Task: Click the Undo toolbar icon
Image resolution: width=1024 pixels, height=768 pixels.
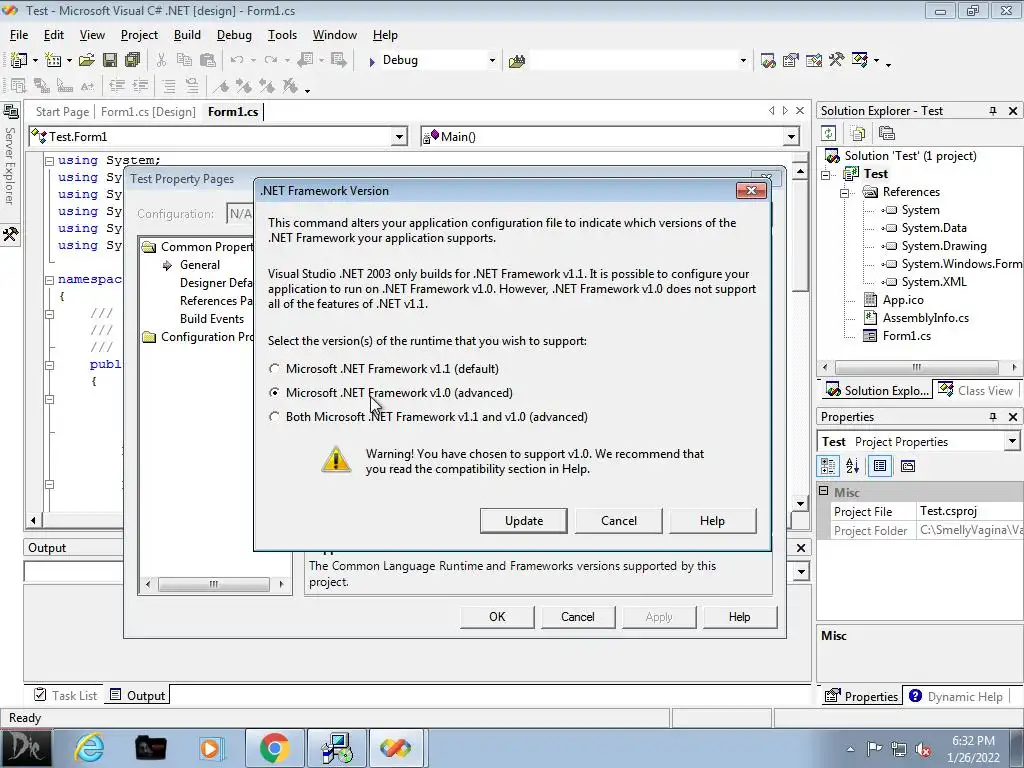Action: coord(236,61)
